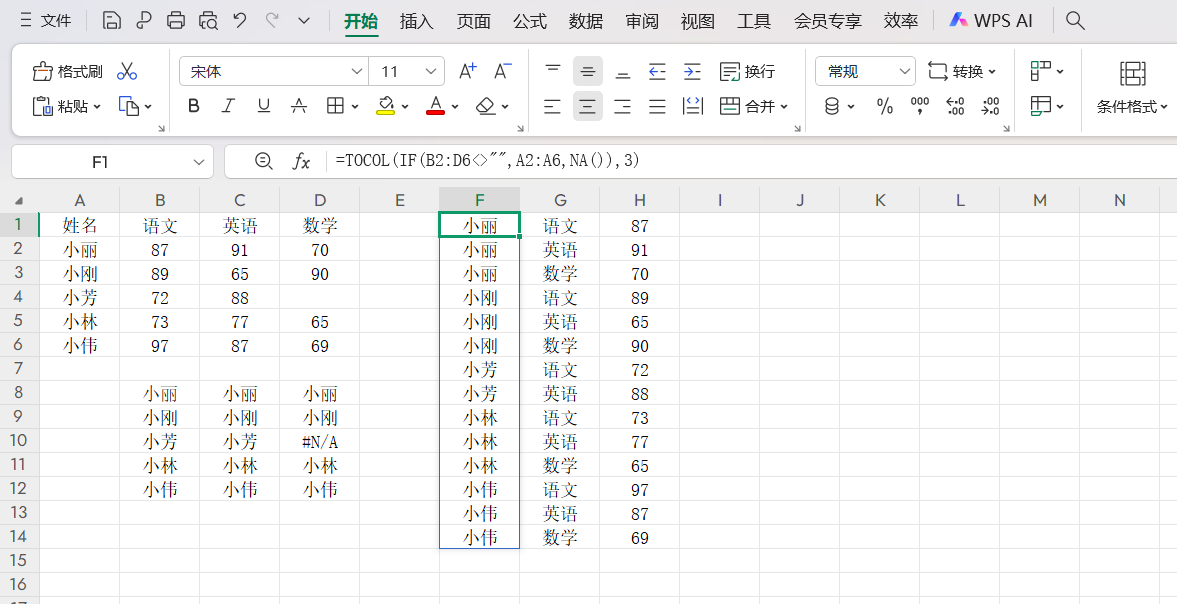Toggle Bold formatting

point(194,106)
